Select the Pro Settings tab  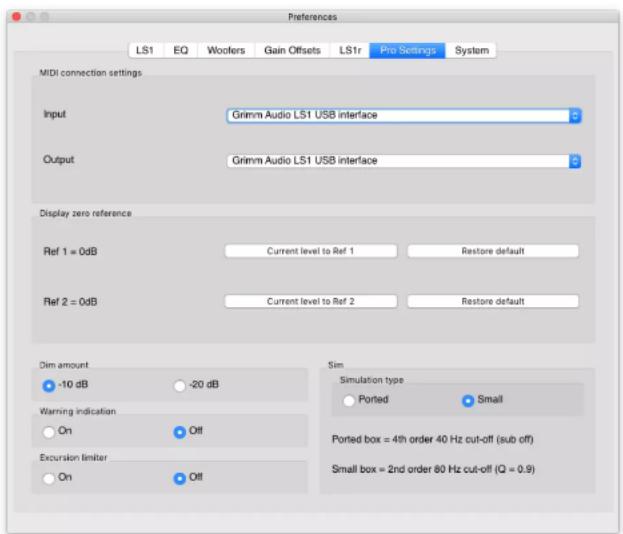[408, 50]
